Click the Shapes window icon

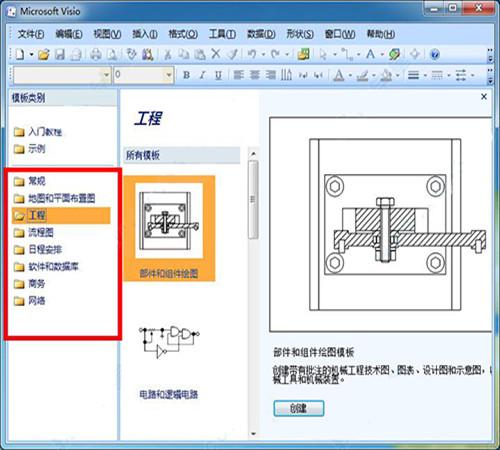[303, 54]
